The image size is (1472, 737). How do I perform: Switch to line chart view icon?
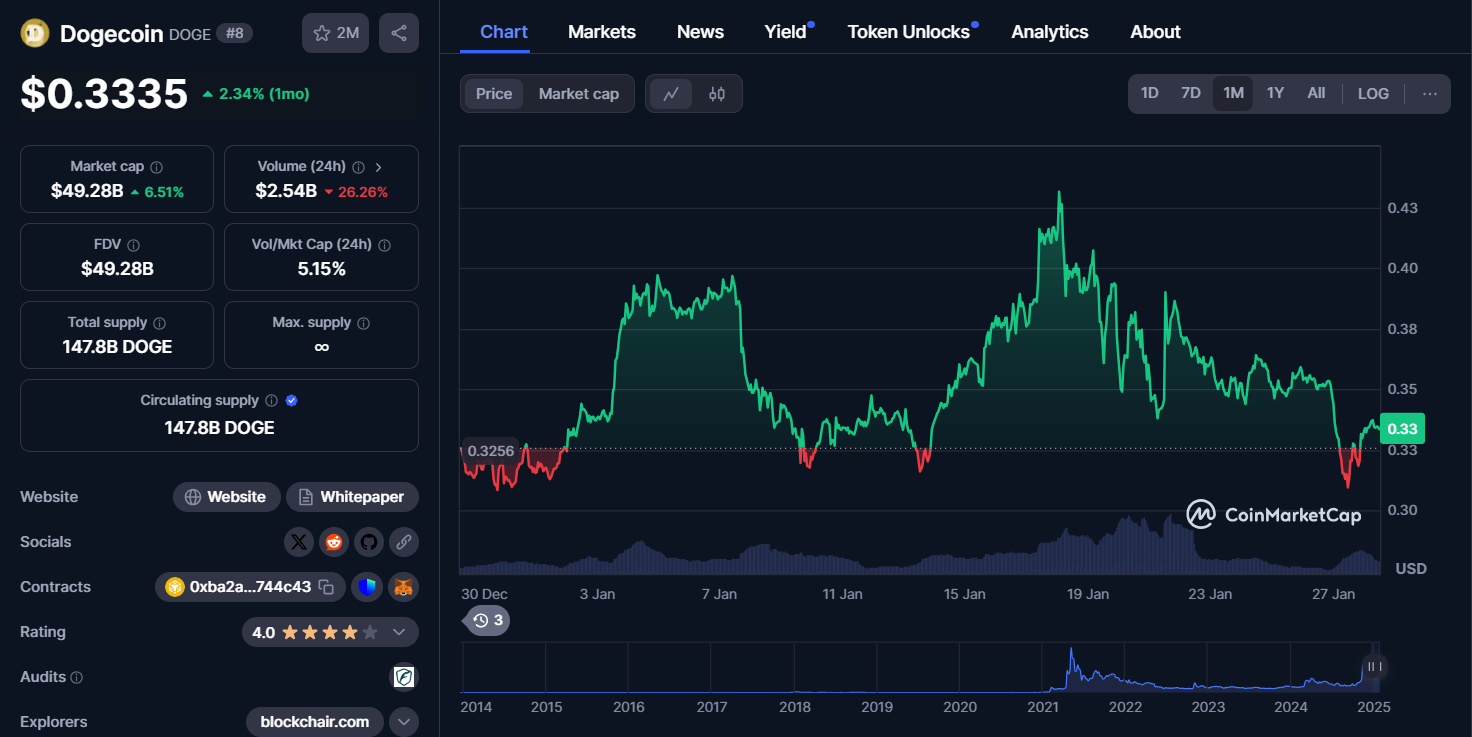(671, 94)
